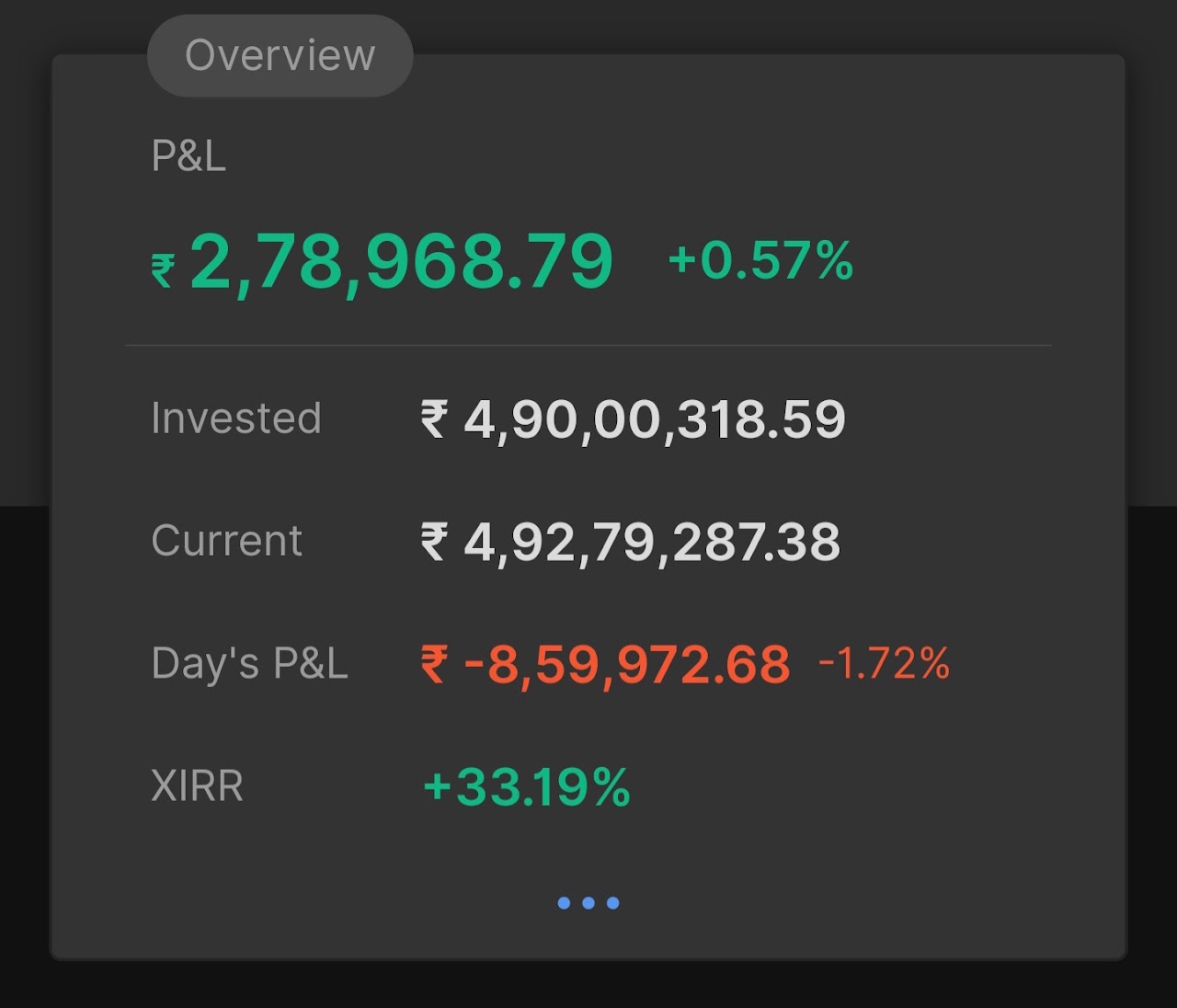The width and height of the screenshot is (1177, 1008).
Task: Select the P&L label
Action: pyautogui.click(x=189, y=155)
